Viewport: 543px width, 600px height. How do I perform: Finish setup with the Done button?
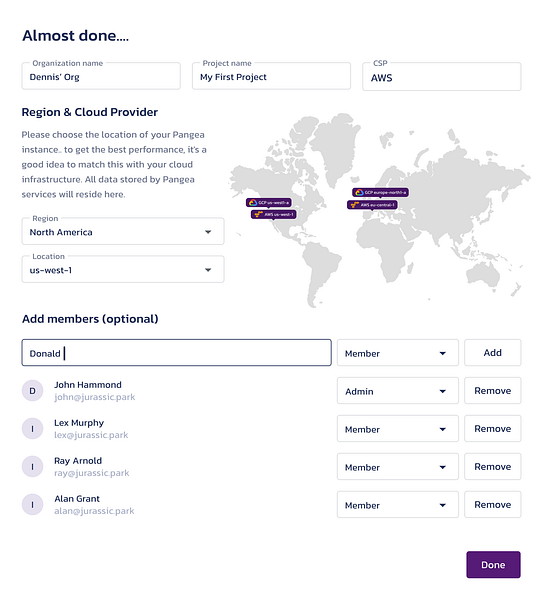point(493,564)
